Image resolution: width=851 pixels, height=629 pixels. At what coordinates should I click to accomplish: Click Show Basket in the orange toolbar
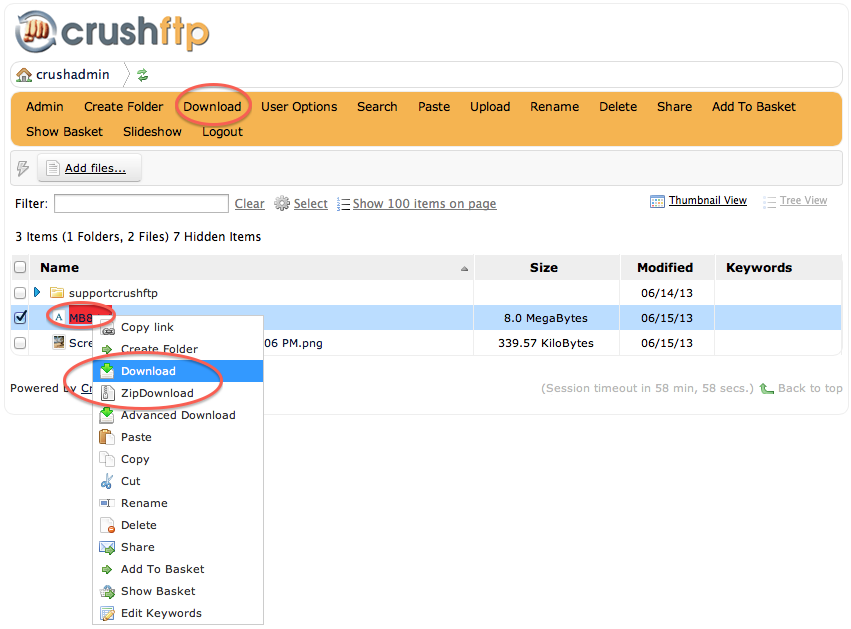(65, 132)
